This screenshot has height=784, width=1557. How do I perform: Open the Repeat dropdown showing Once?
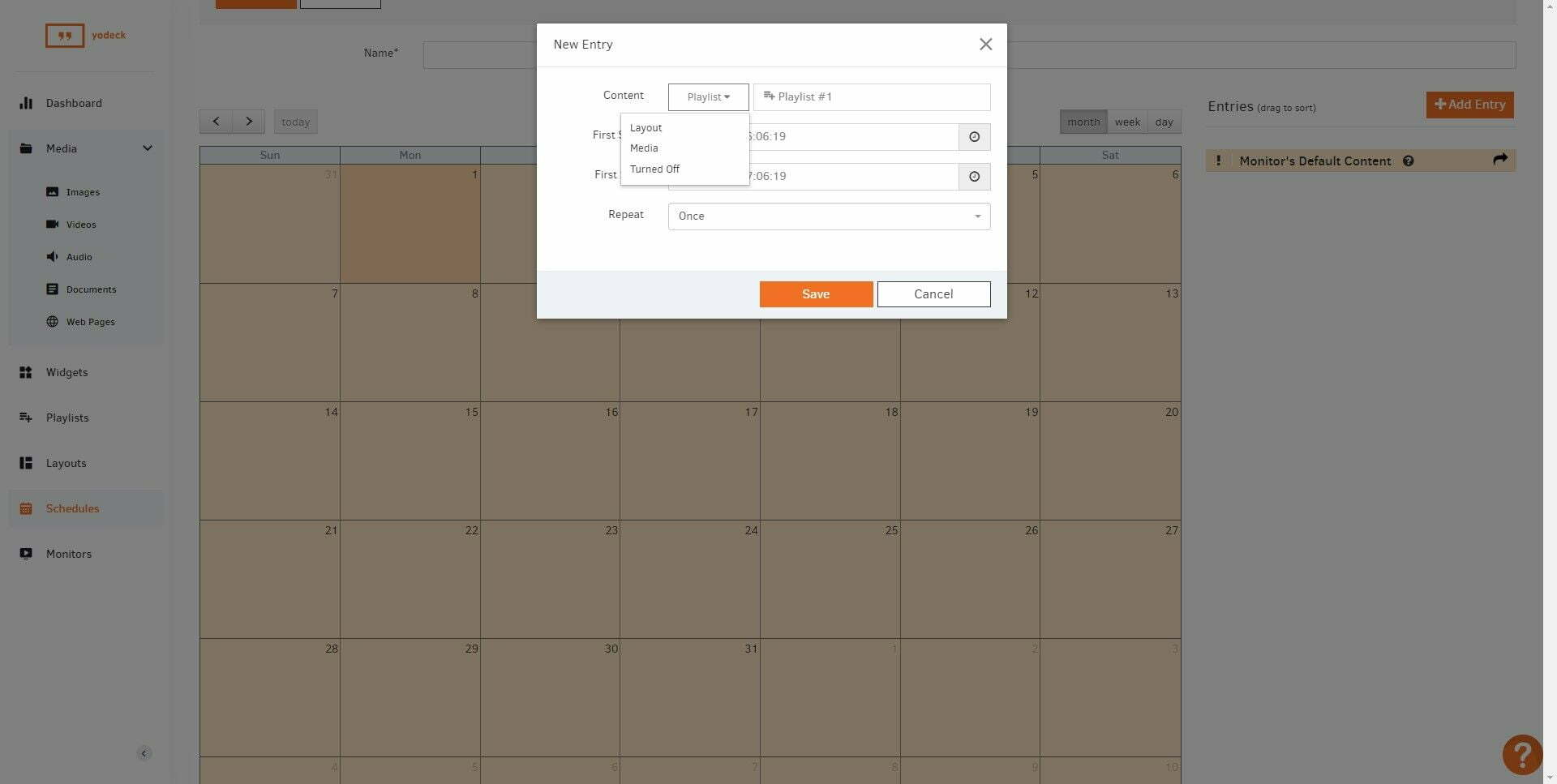pos(829,216)
